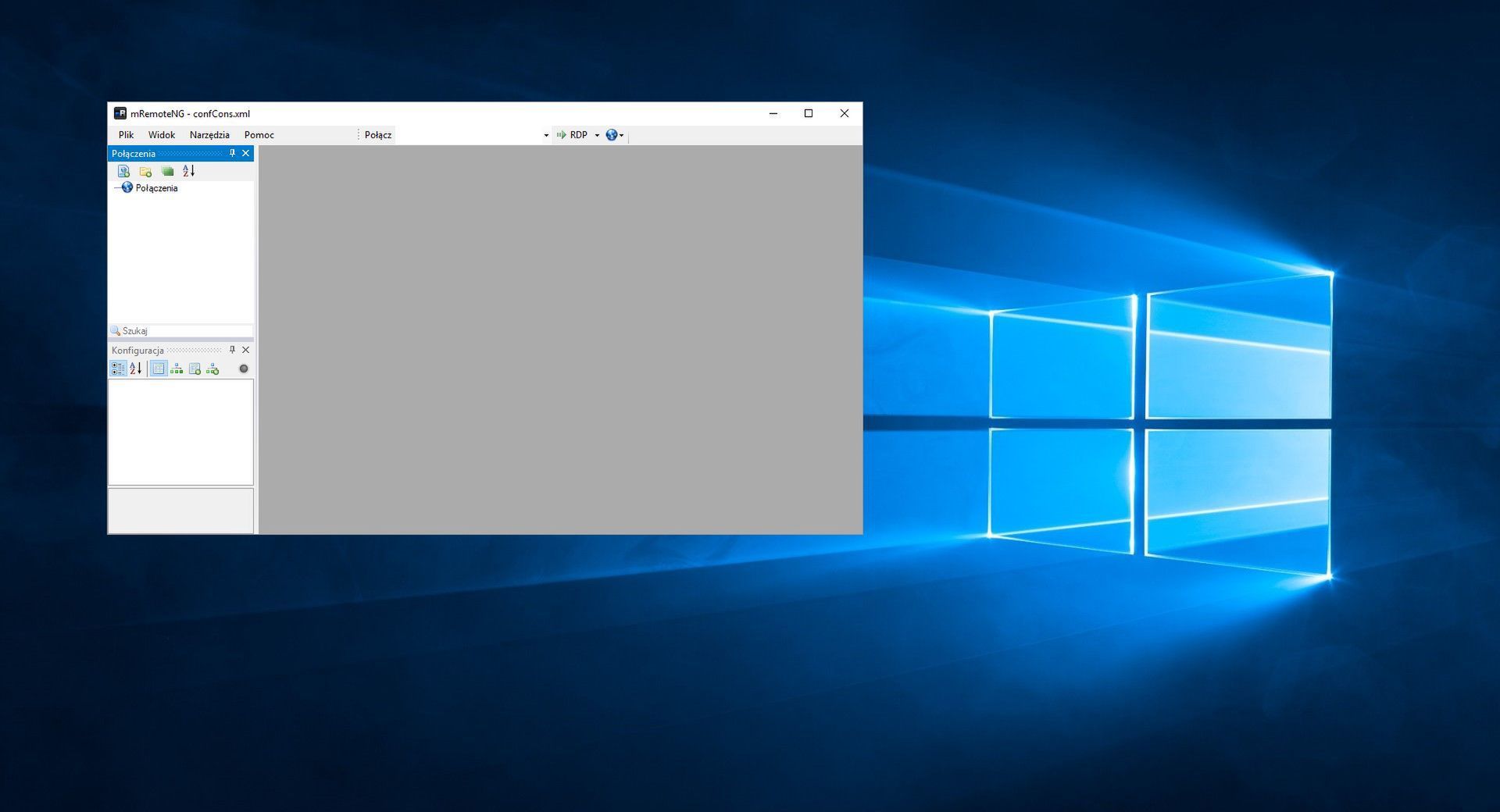Open default inheritance icon in Konfiguracja toolbar
1500x812 pixels.
[212, 369]
